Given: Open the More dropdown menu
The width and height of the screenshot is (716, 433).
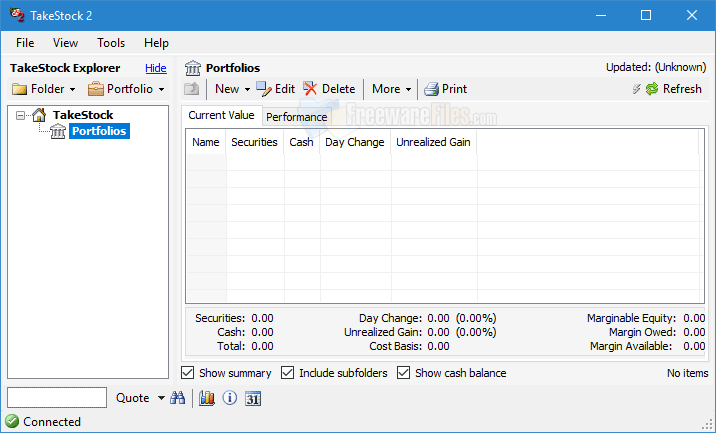Looking at the screenshot, I should coord(391,89).
